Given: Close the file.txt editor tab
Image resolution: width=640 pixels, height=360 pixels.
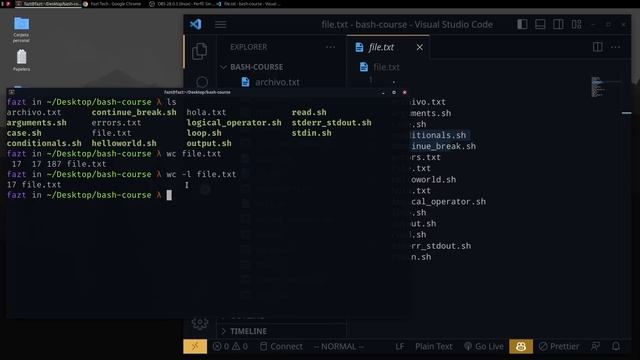Looking at the screenshot, I should (420, 47).
